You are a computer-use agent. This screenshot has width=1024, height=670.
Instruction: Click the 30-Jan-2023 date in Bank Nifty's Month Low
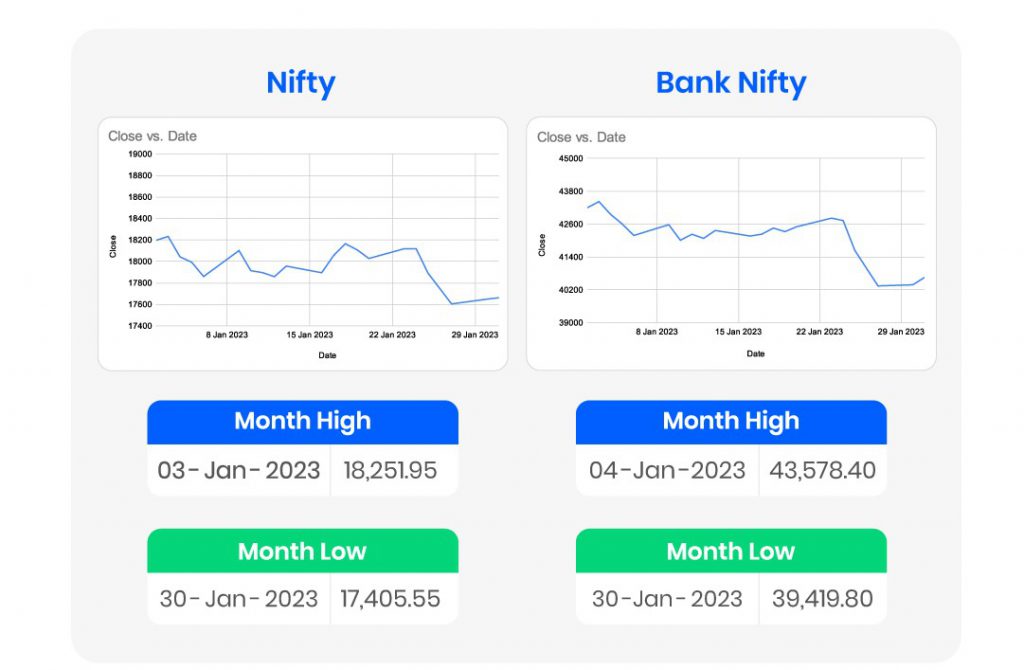click(x=667, y=599)
